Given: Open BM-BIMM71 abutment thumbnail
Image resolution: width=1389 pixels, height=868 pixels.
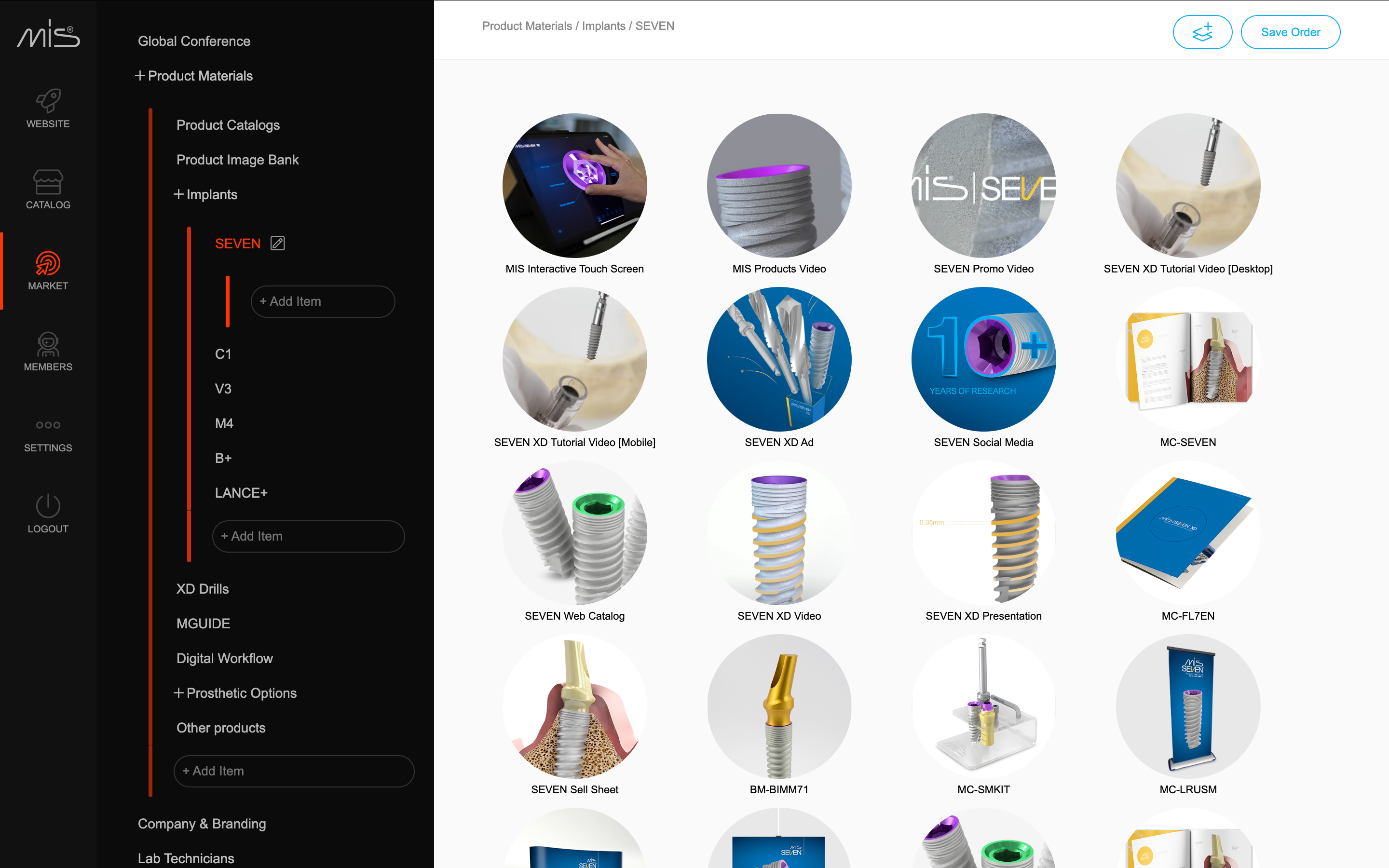Looking at the screenshot, I should 779,706.
